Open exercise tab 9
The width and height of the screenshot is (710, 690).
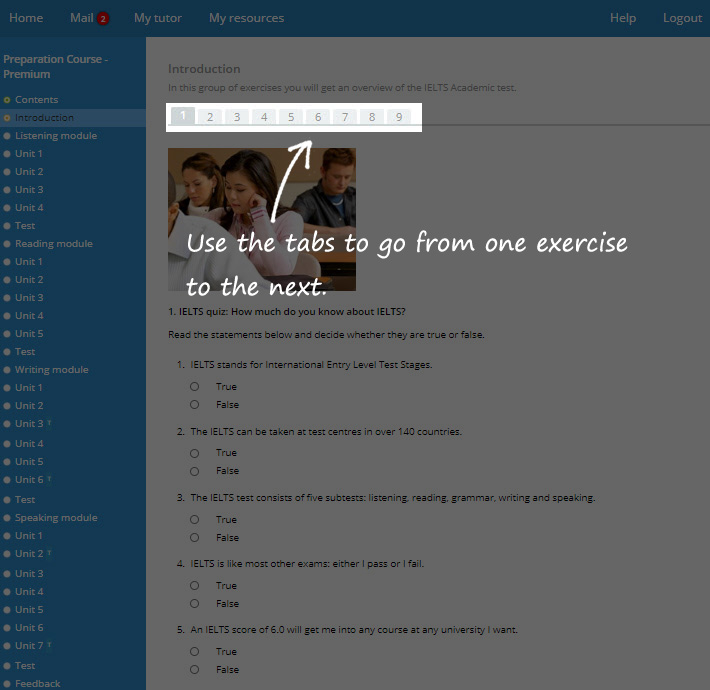[399, 117]
